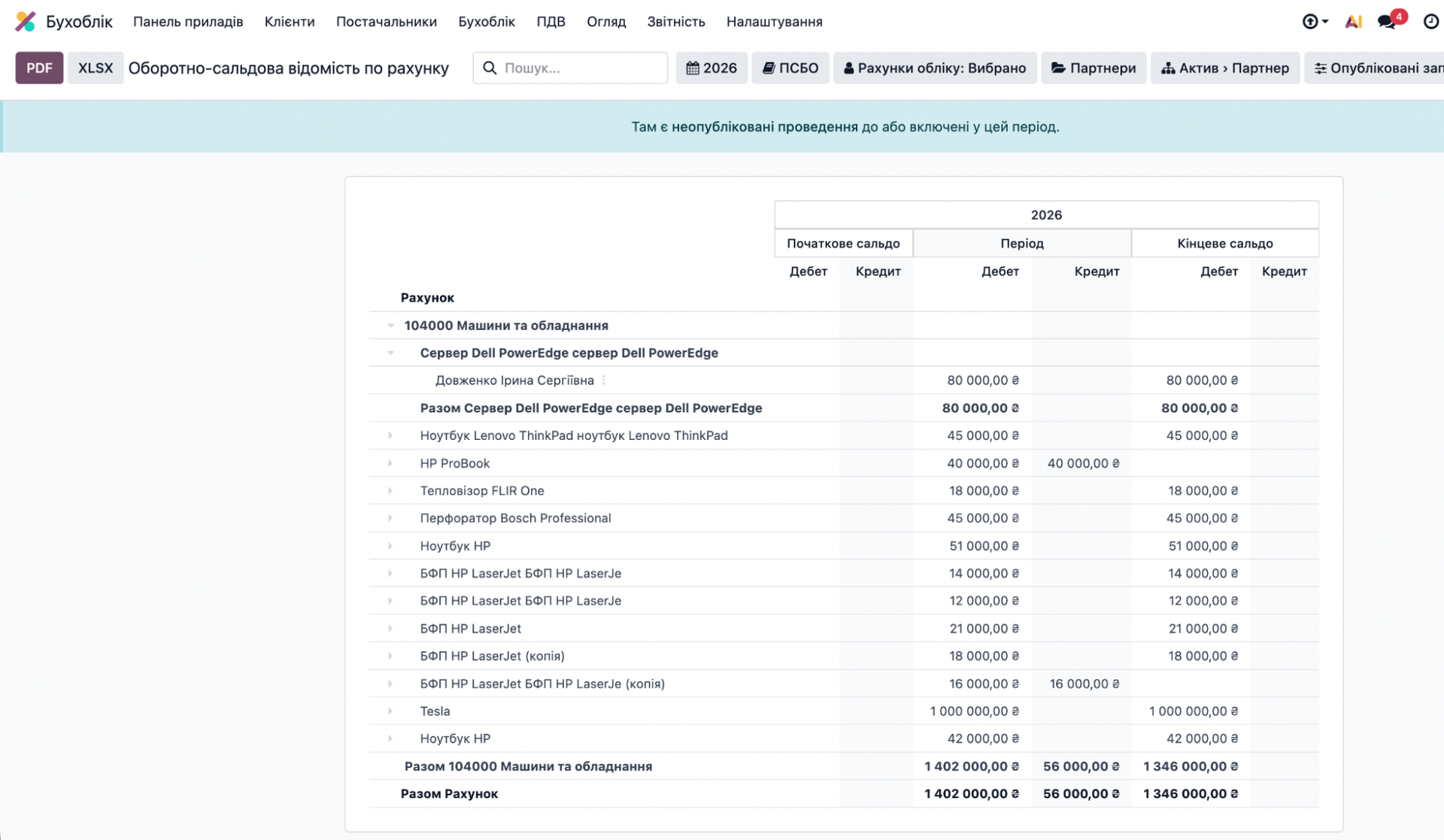Open the clock activities icon

1431,22
